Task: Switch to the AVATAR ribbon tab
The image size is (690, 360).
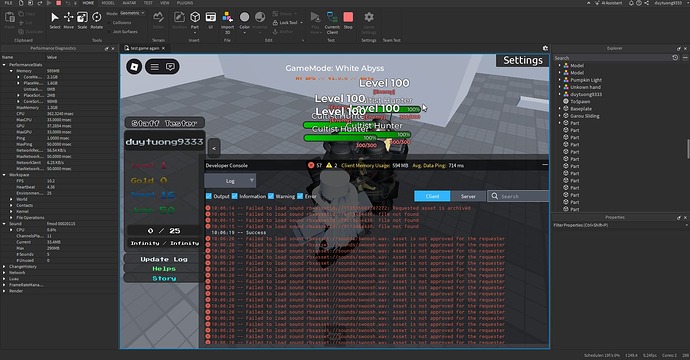Action: pyautogui.click(x=129, y=3)
